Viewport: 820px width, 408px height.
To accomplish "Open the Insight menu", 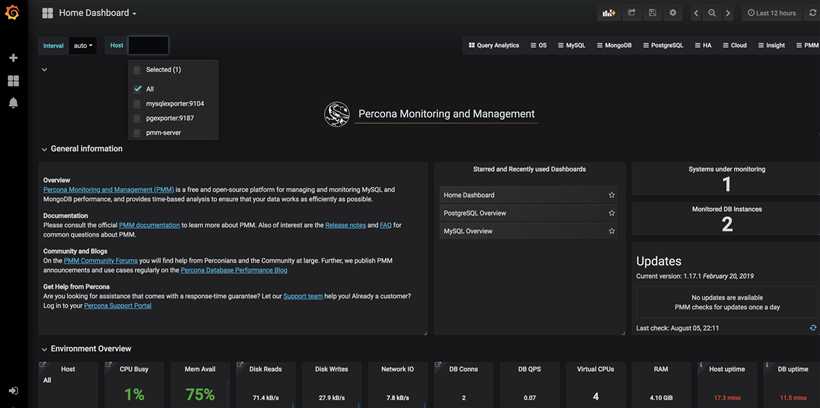I will click(771, 46).
